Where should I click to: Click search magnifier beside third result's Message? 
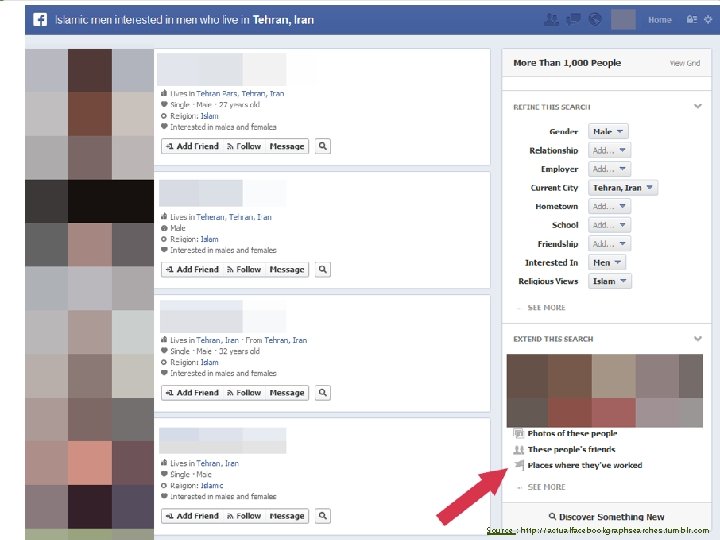pos(323,393)
